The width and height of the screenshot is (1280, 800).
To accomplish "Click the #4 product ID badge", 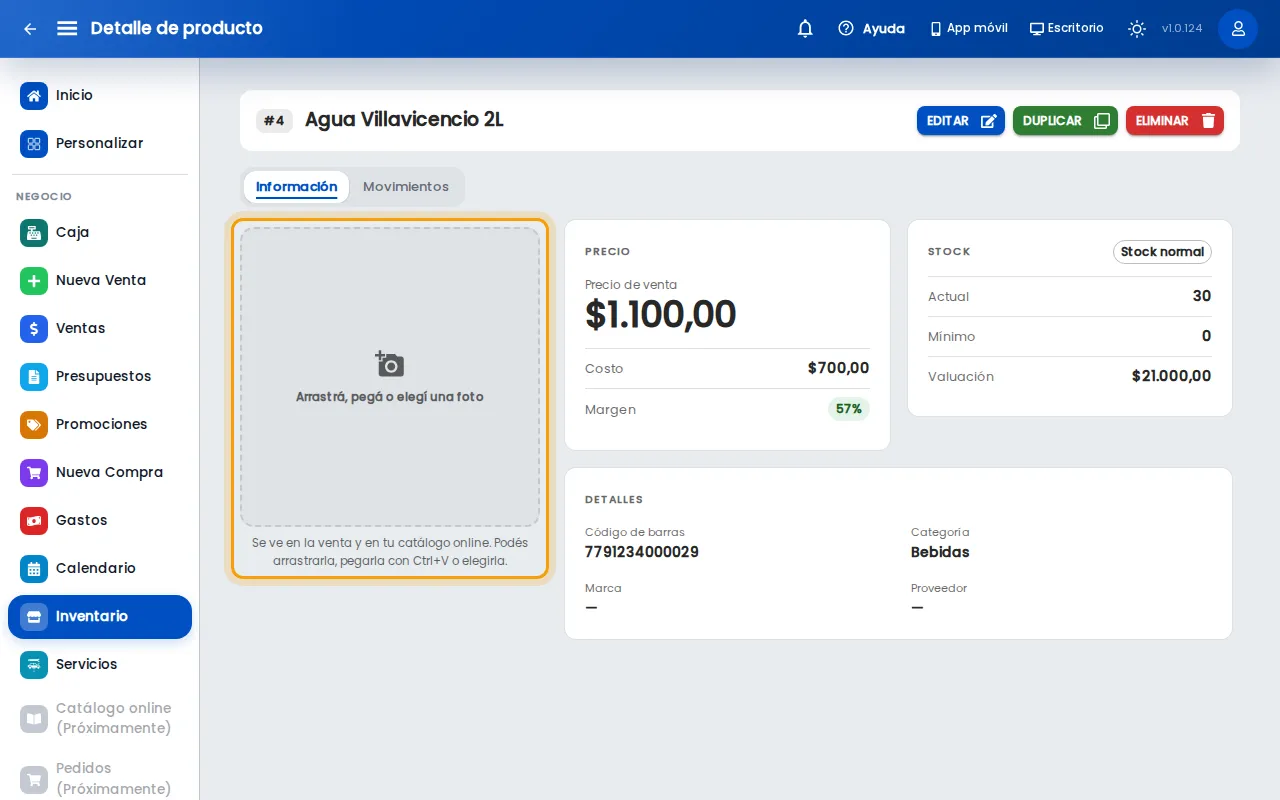I will click(274, 121).
